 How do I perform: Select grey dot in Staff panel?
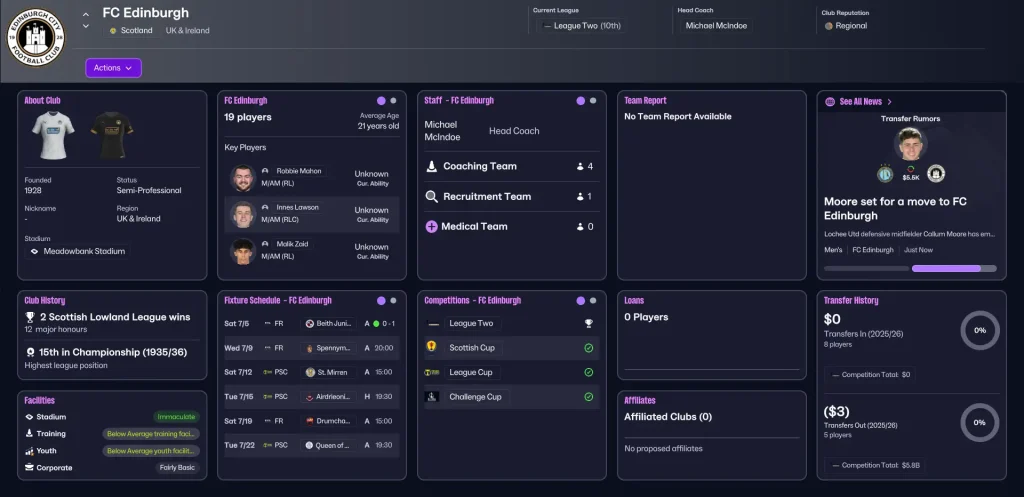click(x=593, y=101)
